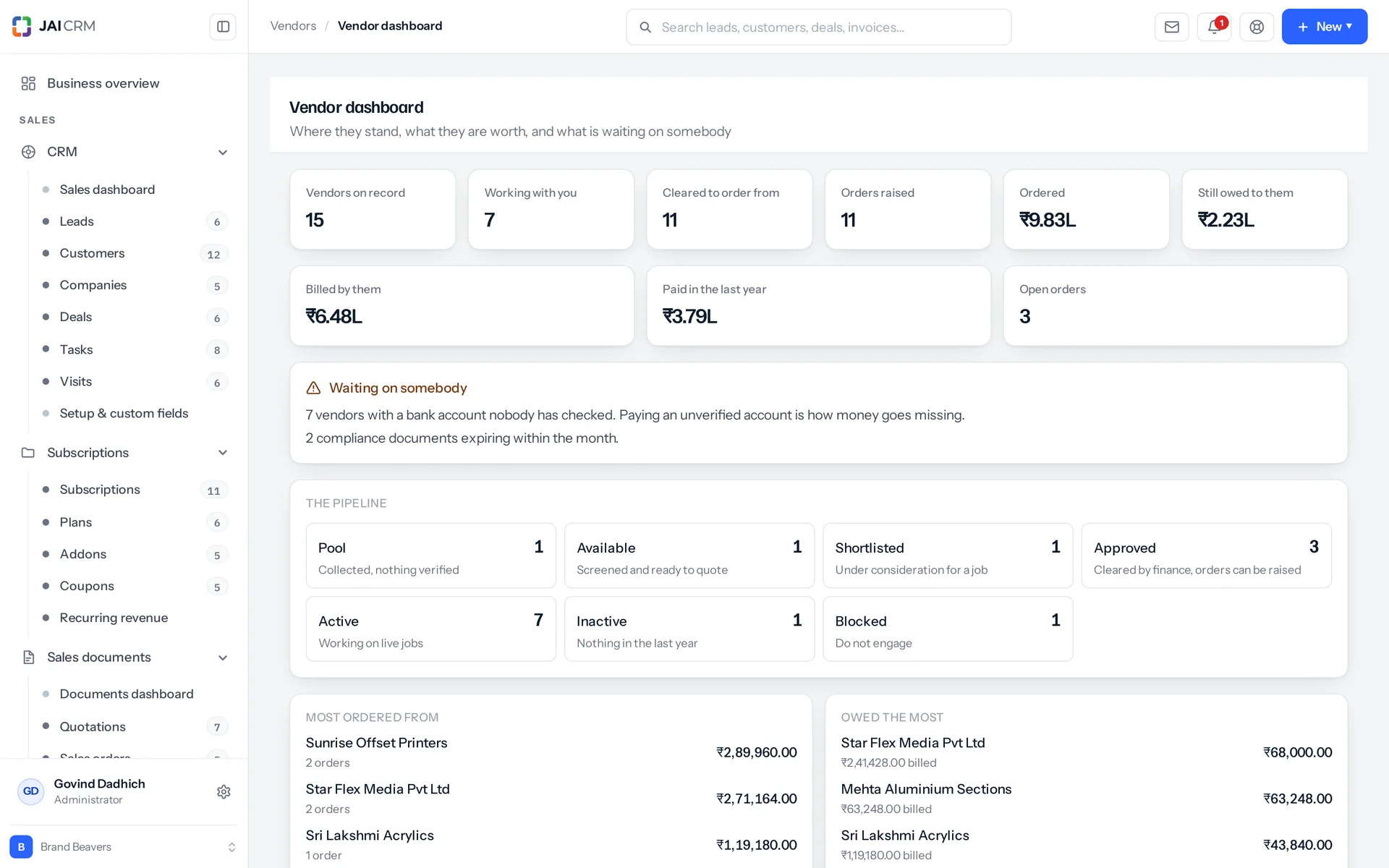Collapse the Subscriptions section chevron

(x=223, y=453)
